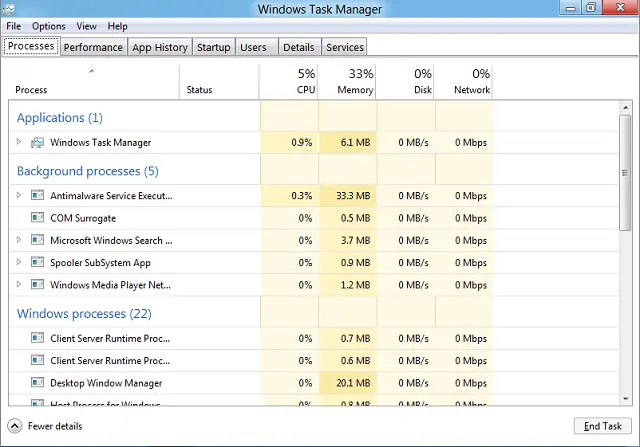Switch to the App History tab
Image resolution: width=640 pixels, height=447 pixels.
pos(160,47)
